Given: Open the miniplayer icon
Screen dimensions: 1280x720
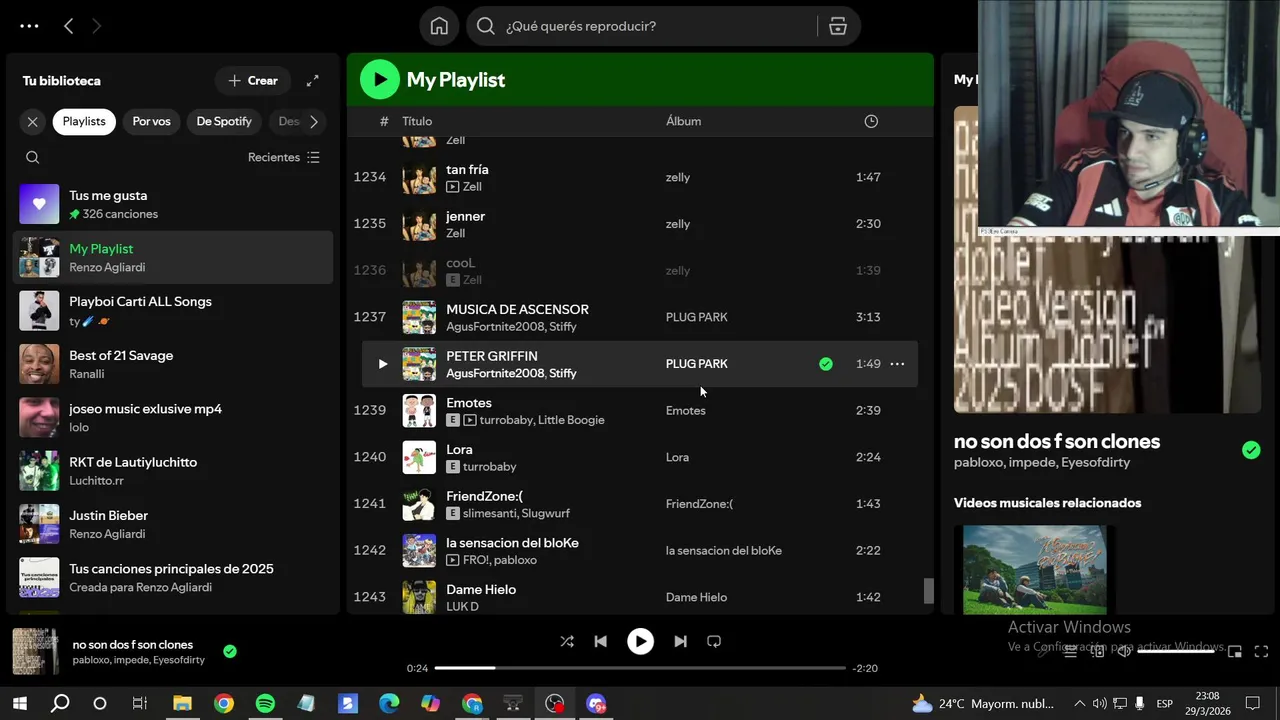Looking at the screenshot, I should (x=1235, y=651).
